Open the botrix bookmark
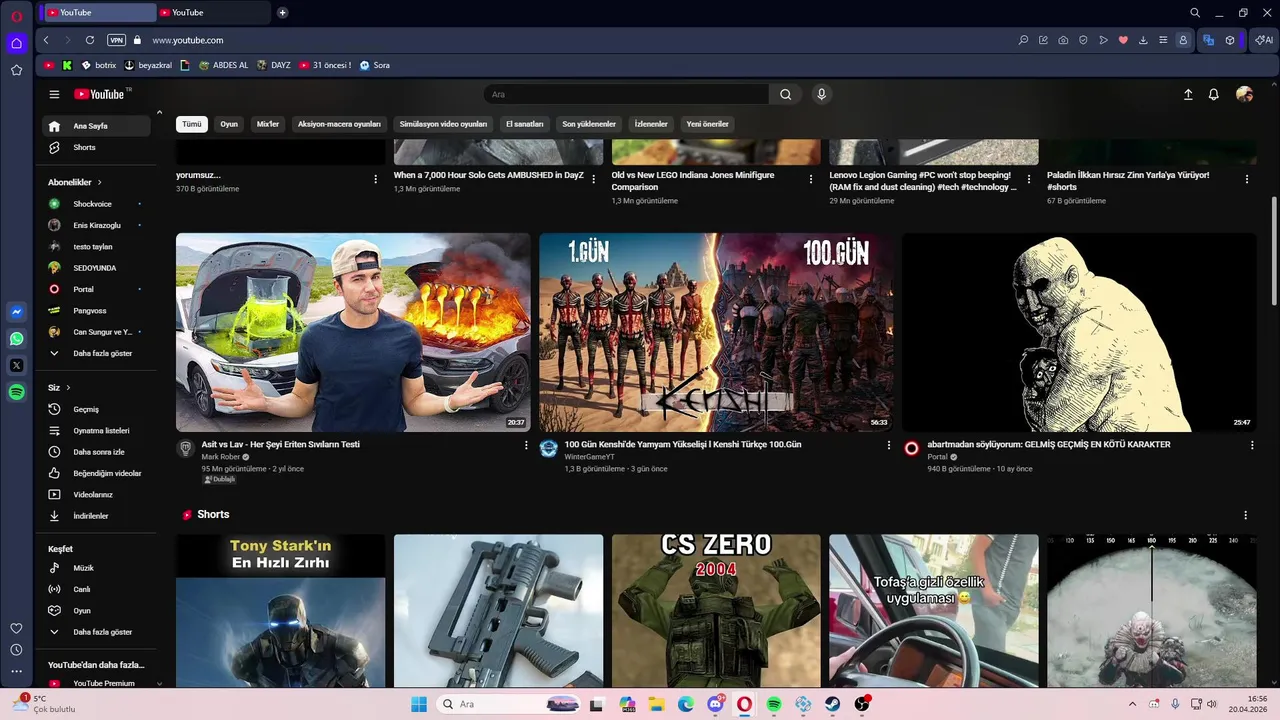The image size is (1280, 720). (98, 65)
